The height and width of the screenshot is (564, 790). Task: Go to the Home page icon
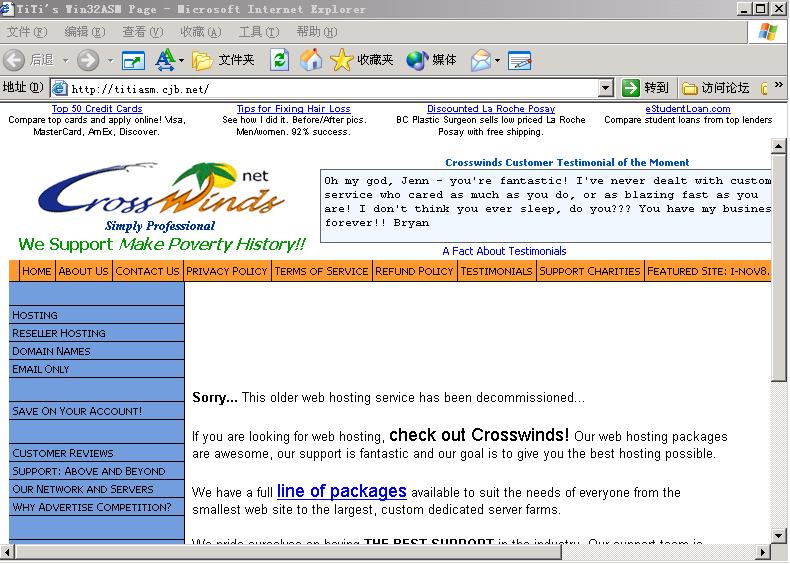click(311, 60)
